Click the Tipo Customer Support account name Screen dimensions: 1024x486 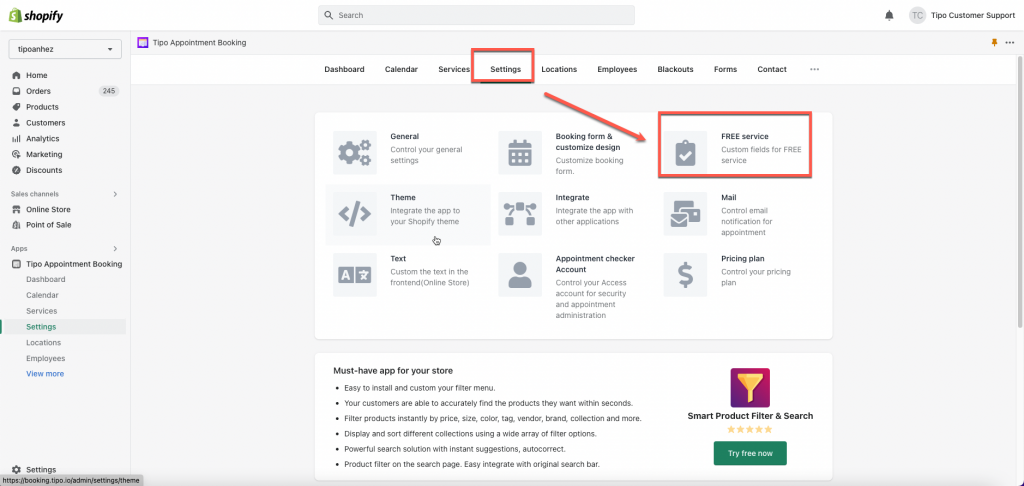point(973,15)
